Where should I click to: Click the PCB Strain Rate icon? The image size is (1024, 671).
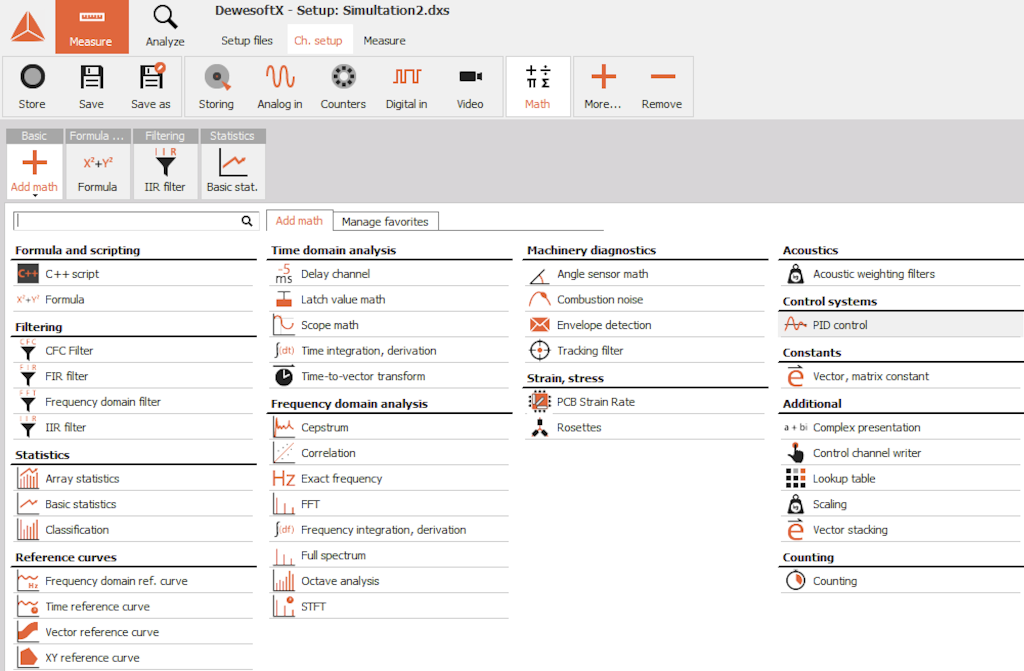pyautogui.click(x=539, y=402)
